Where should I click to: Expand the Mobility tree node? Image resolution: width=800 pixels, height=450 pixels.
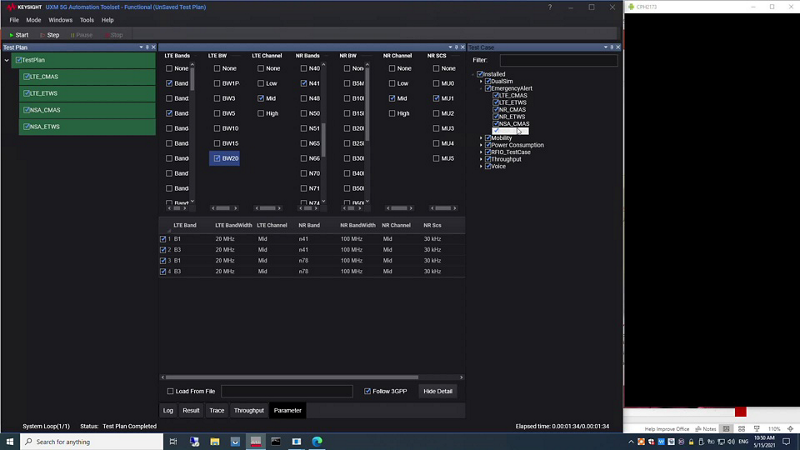481,138
